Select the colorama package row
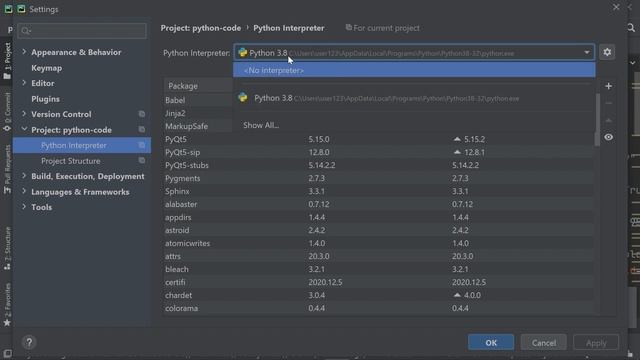Viewport: 640px width, 360px height. point(379,308)
